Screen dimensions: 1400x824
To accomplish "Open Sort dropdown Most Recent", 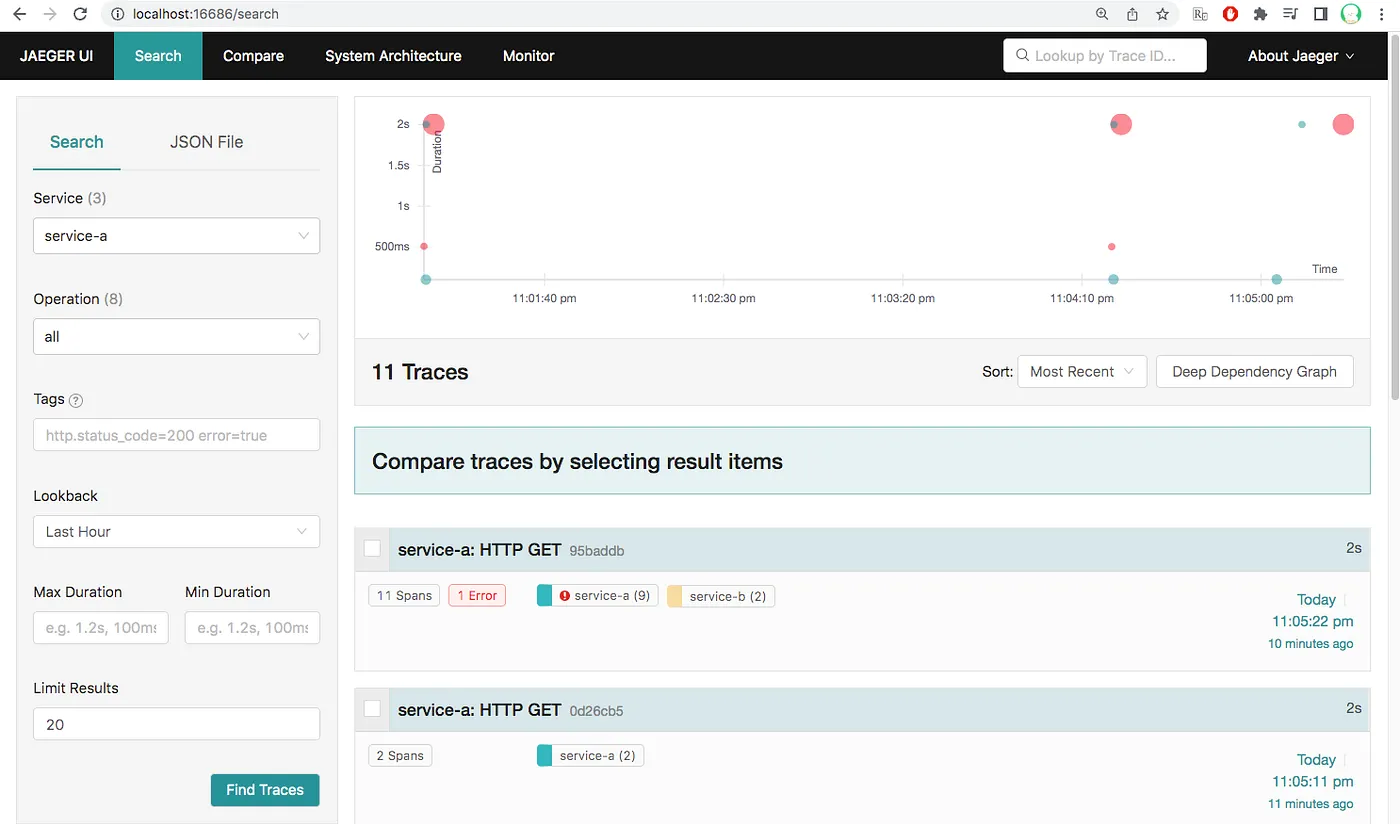I will [x=1082, y=371].
